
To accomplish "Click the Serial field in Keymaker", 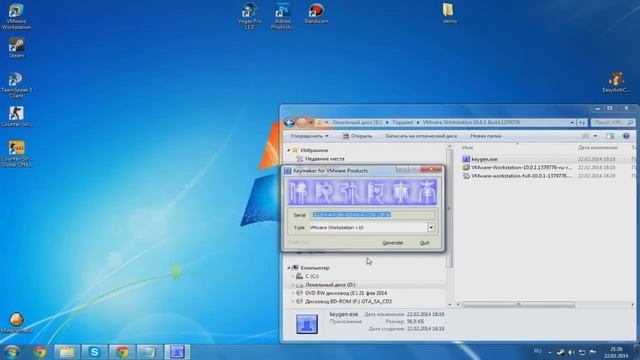I will (x=373, y=215).
